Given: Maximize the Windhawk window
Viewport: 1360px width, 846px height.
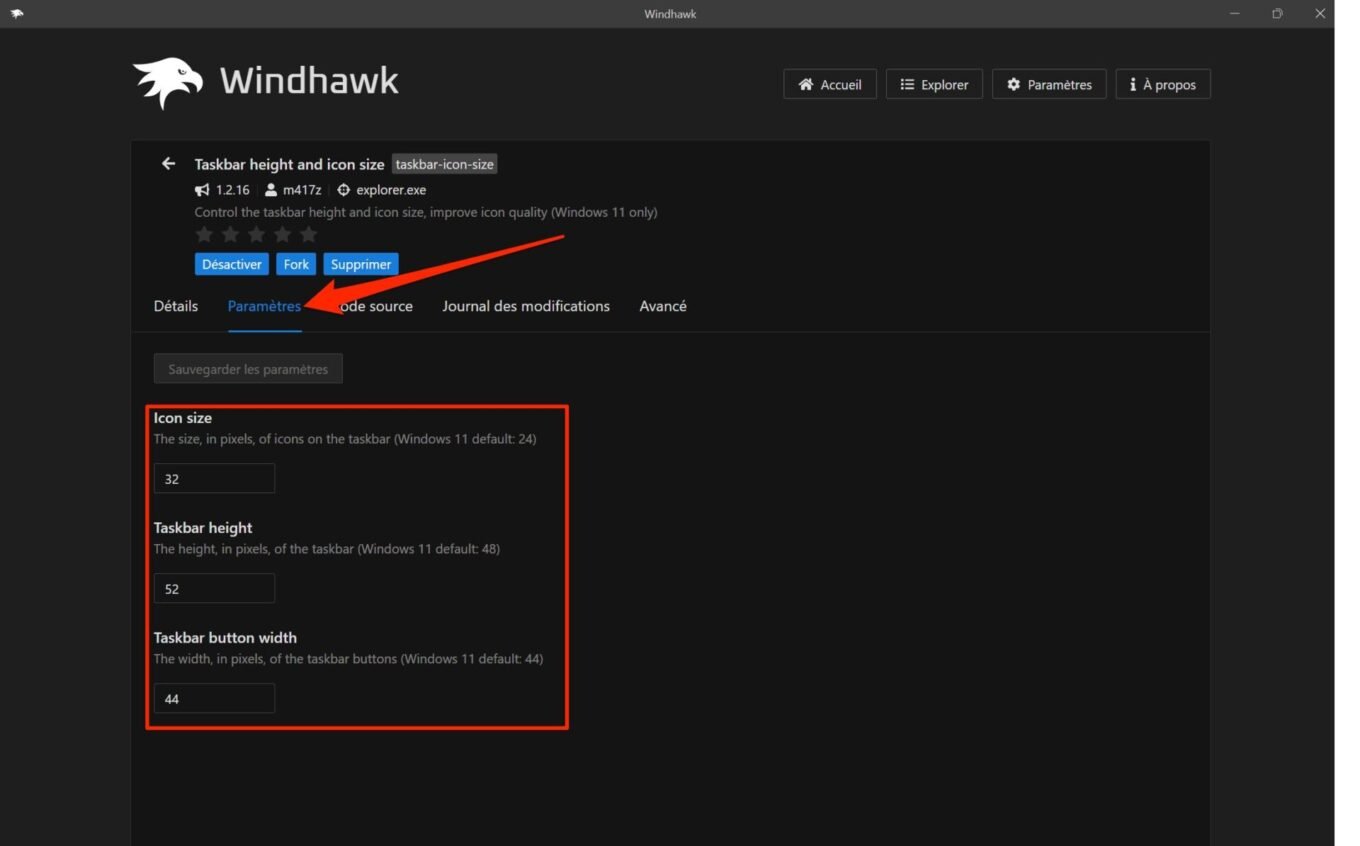Looking at the screenshot, I should [x=1277, y=14].
